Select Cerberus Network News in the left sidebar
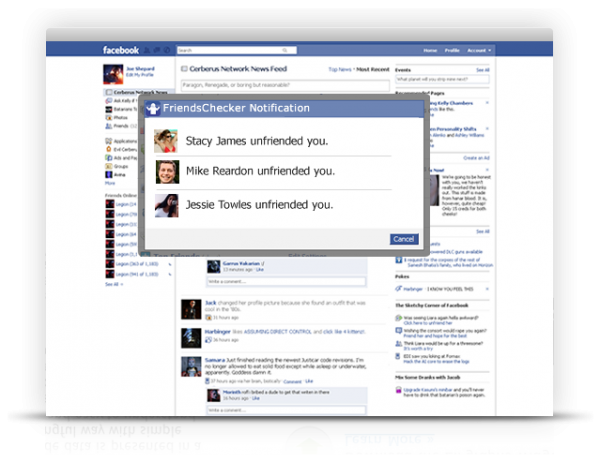600x461 pixels. point(139,92)
